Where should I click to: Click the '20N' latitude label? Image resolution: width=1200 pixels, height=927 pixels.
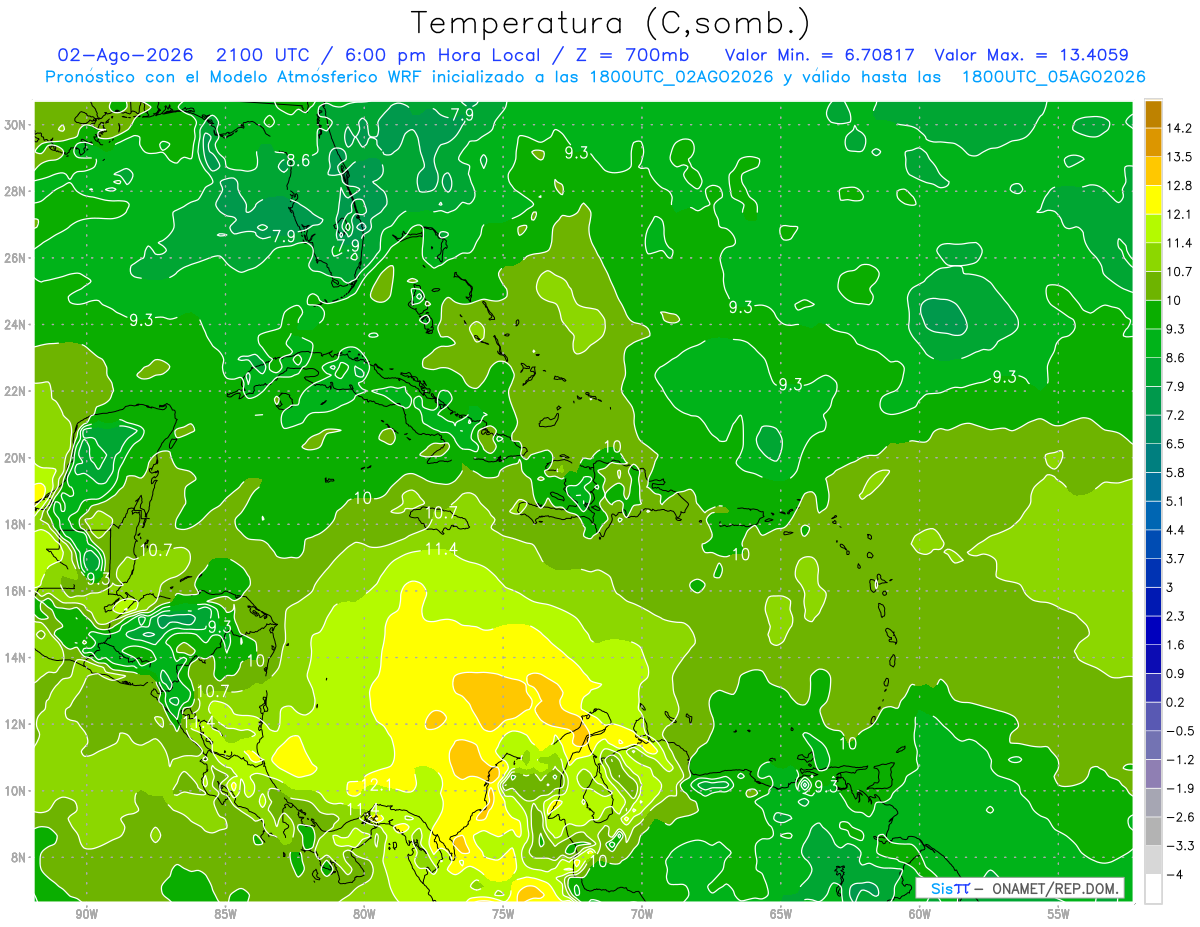point(15,458)
